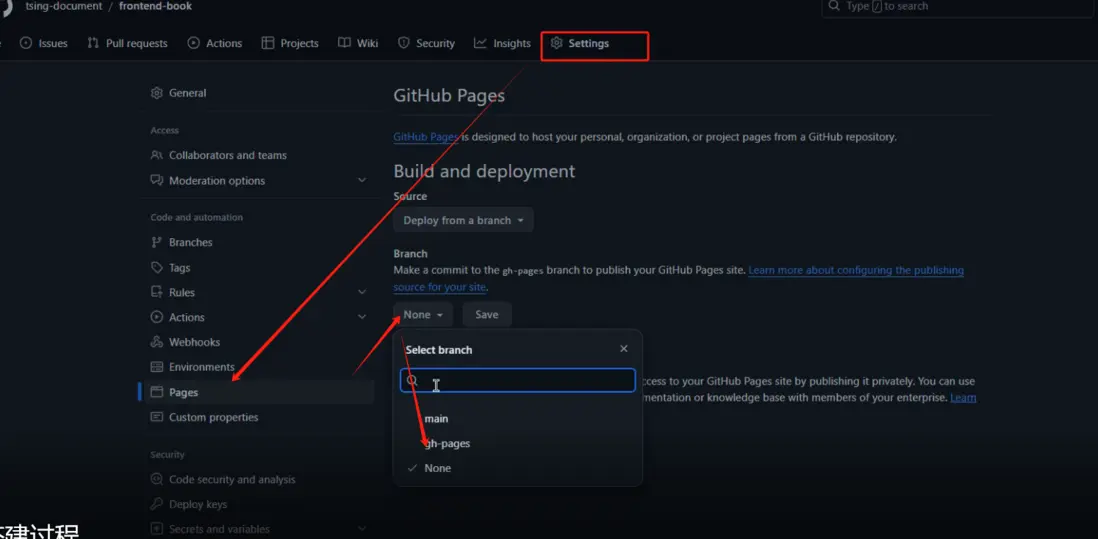Click the Wiki book icon
Image resolution: width=1098 pixels, height=539 pixels.
tap(344, 43)
